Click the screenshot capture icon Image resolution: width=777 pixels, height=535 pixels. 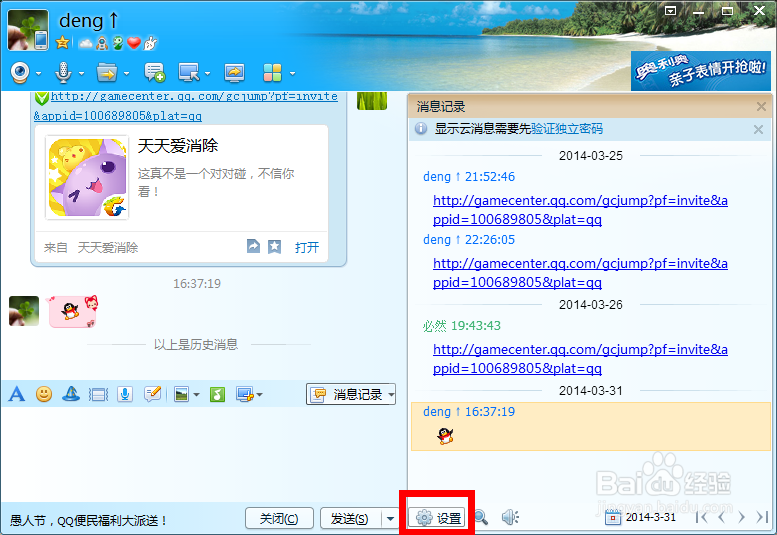click(245, 394)
